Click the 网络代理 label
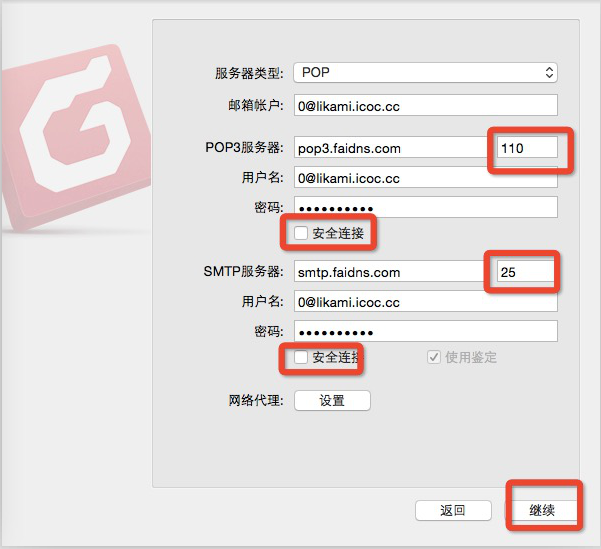 pyautogui.click(x=256, y=401)
